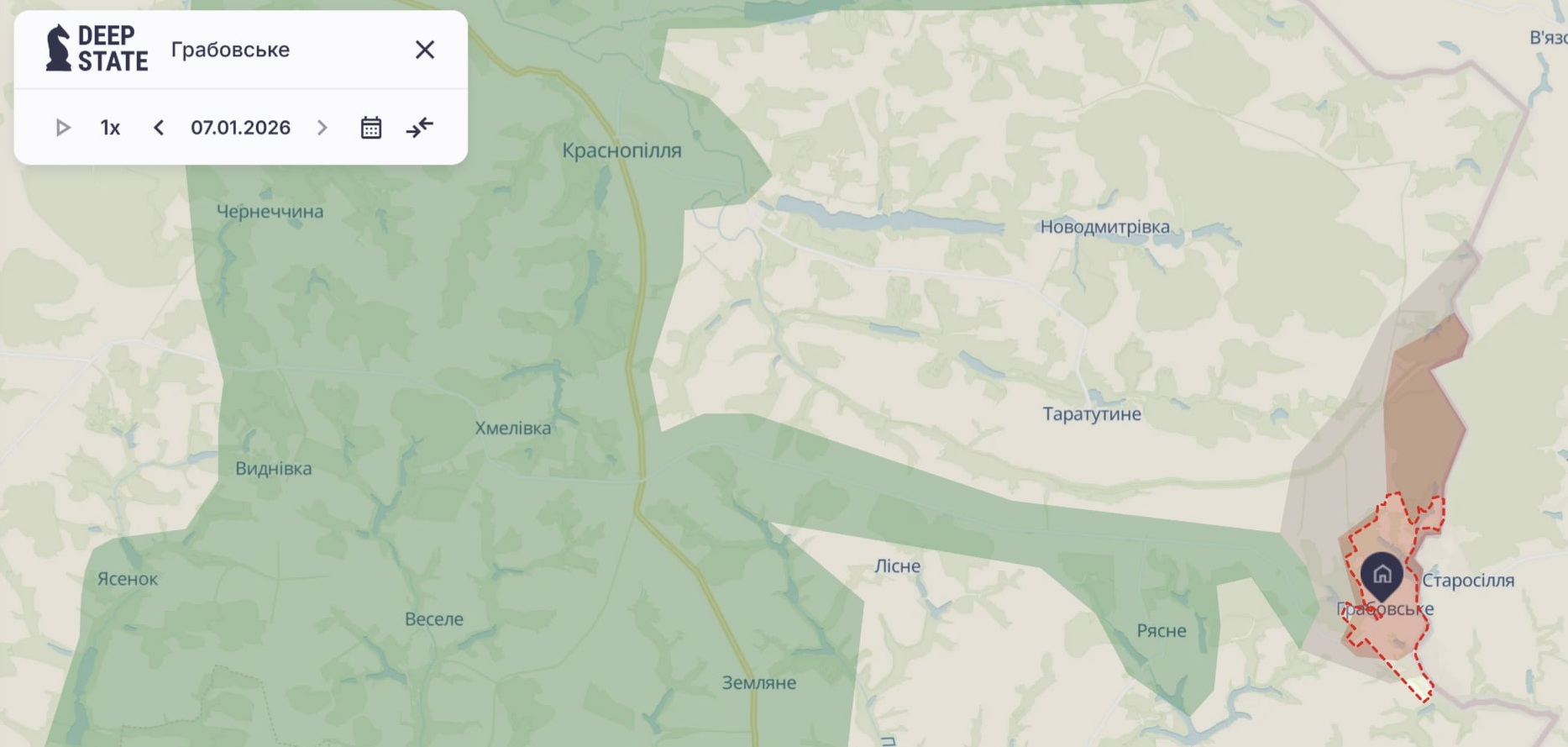Screen dimensions: 1568x747
Task: Click the red occupied zone north of Грабовське
Action: (x=1424, y=412)
